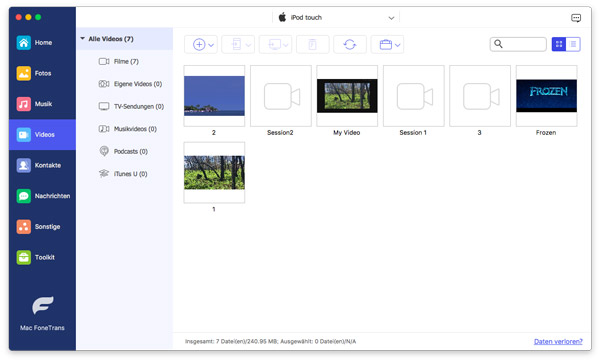Switch to list view
Image resolution: width=600 pixels, height=361 pixels.
(x=573, y=44)
